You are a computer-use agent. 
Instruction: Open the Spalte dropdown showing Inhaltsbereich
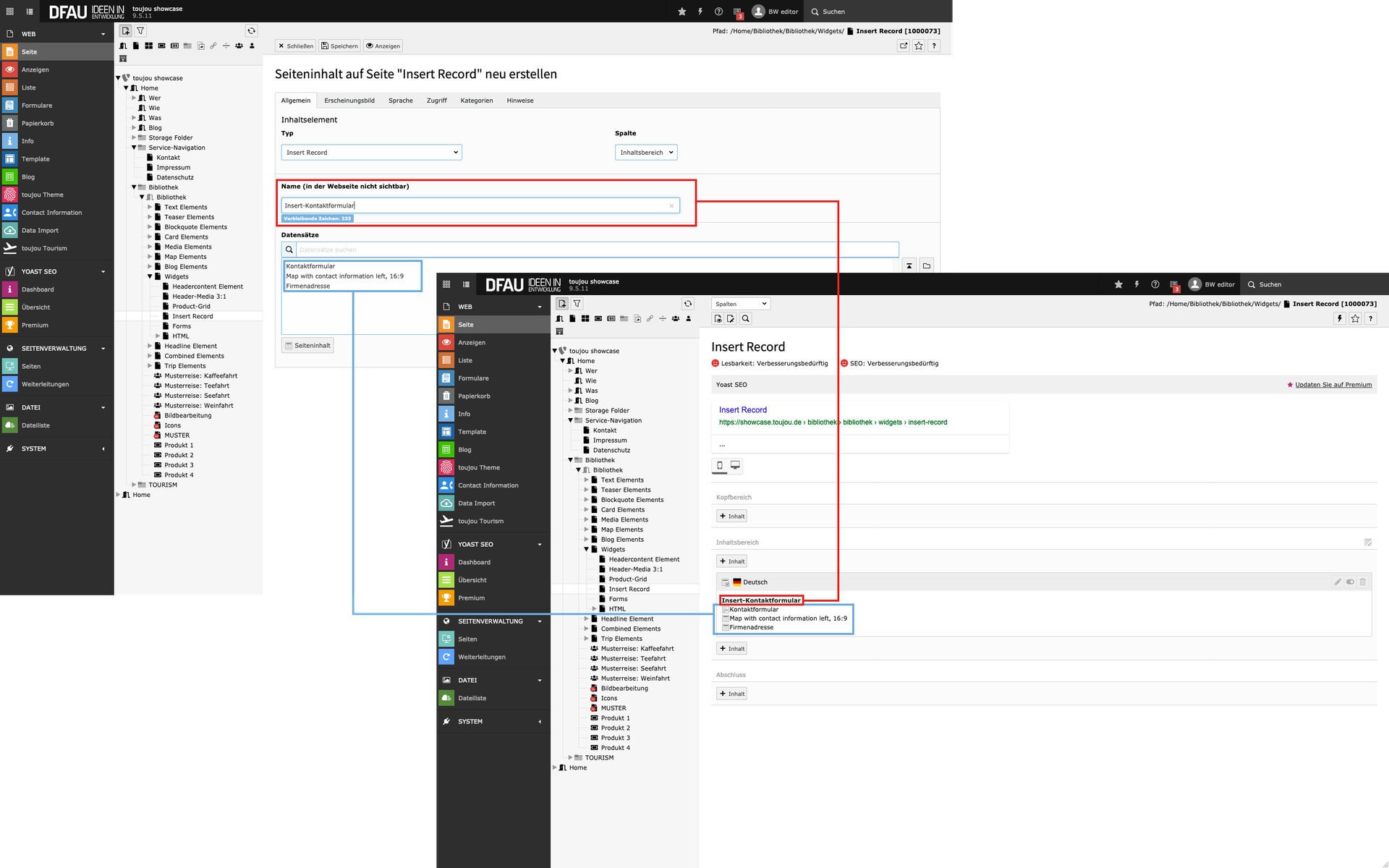pos(646,153)
